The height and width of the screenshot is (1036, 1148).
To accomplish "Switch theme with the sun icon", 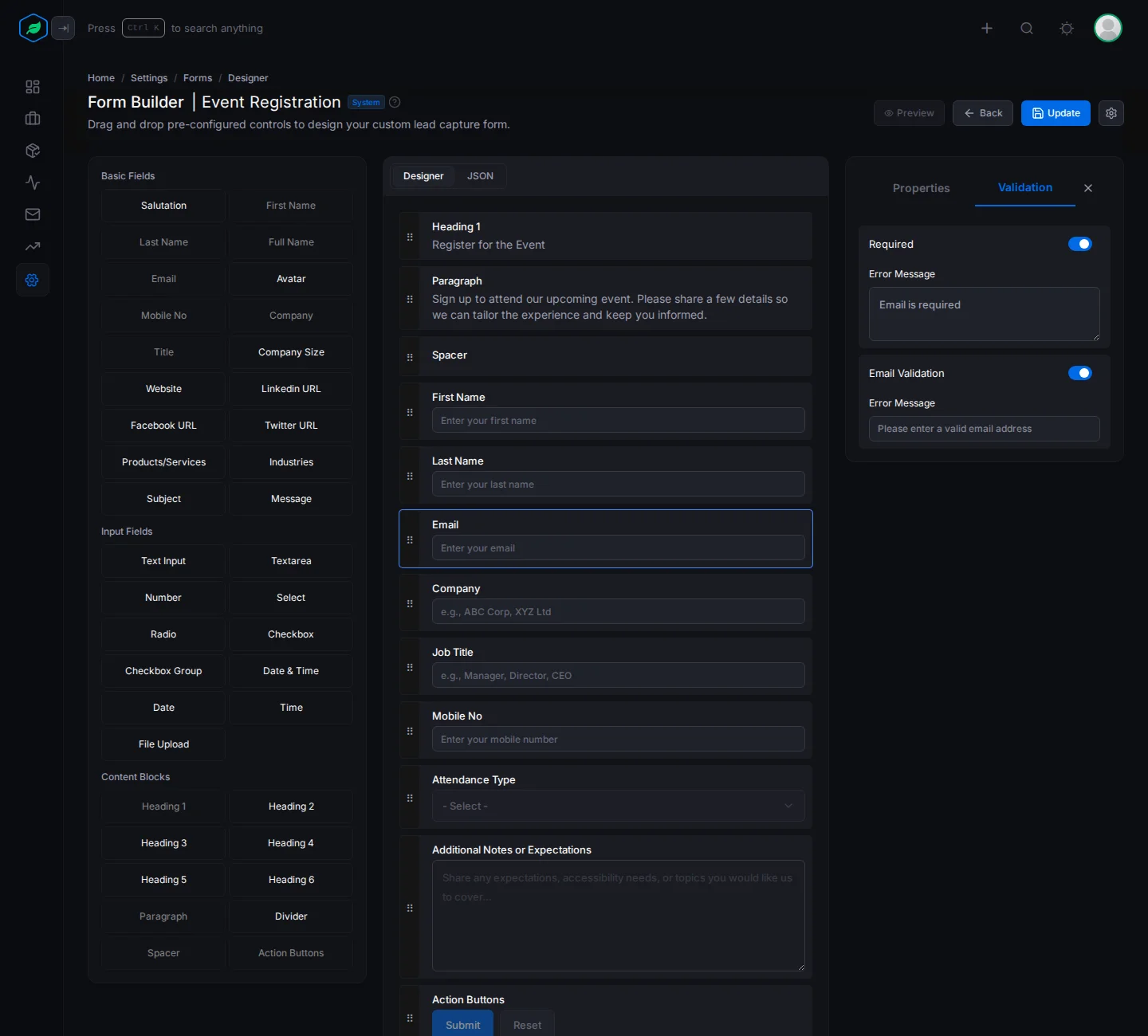I will 1067,28.
